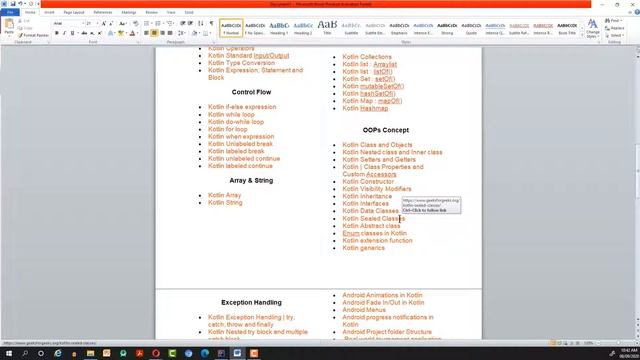Click the Increase Indent icon

[x=190, y=24]
